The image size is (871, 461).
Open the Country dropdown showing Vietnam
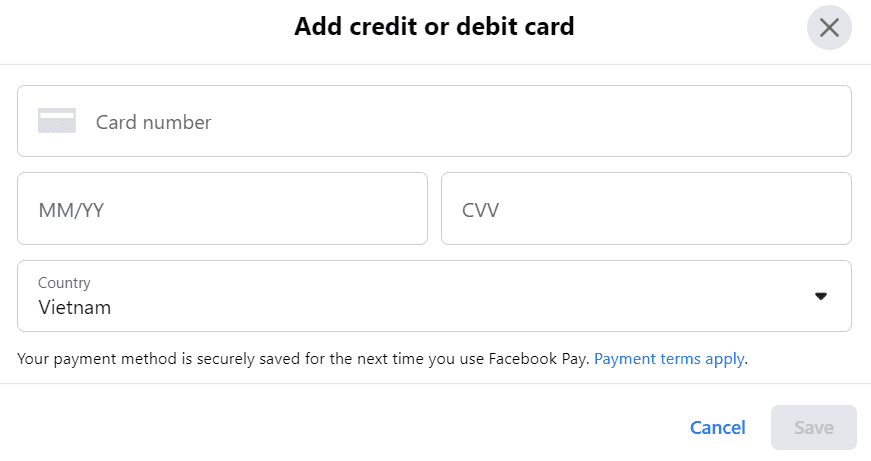click(x=434, y=296)
